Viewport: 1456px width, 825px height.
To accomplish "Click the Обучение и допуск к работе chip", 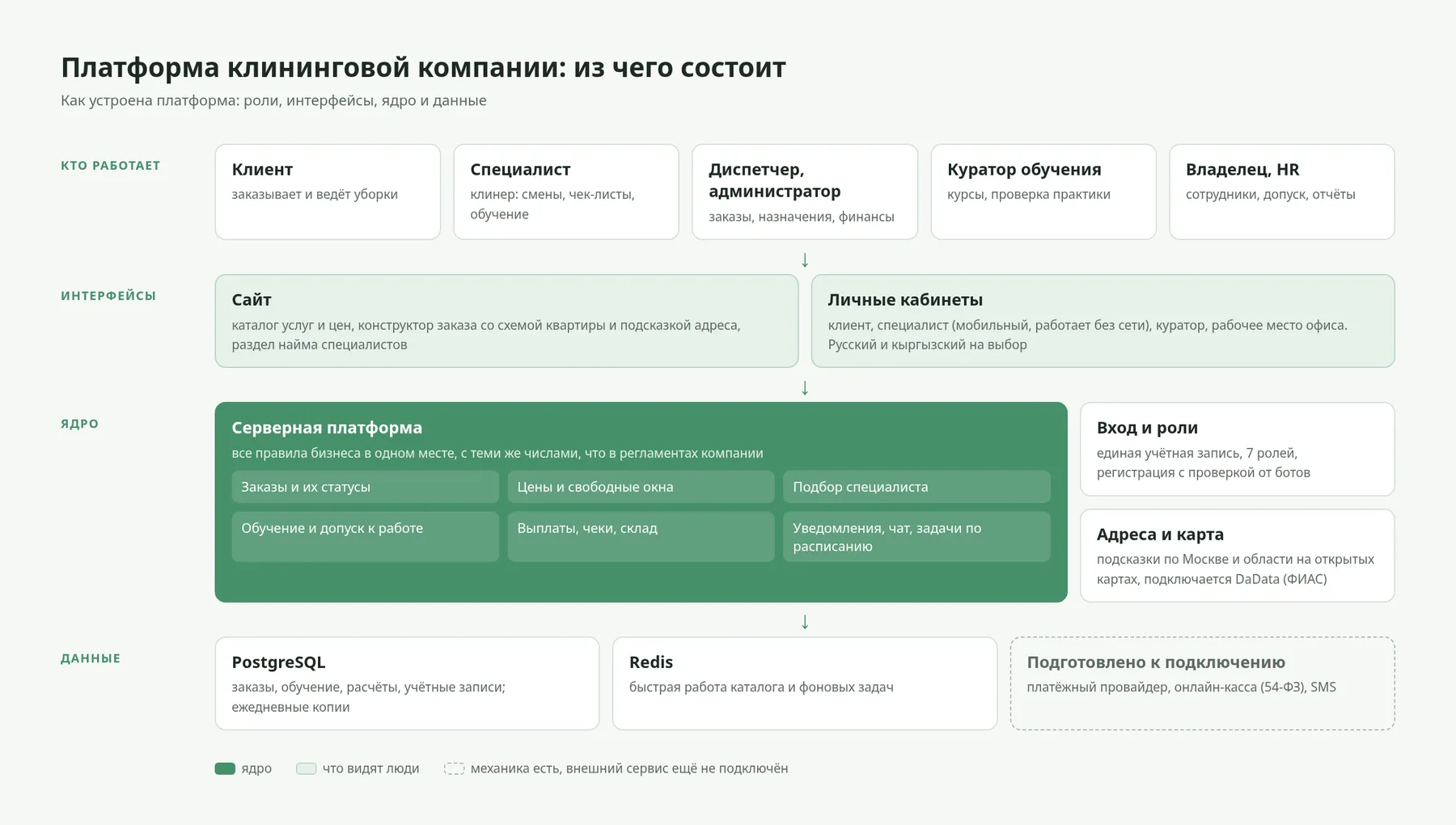I will 365,536.
